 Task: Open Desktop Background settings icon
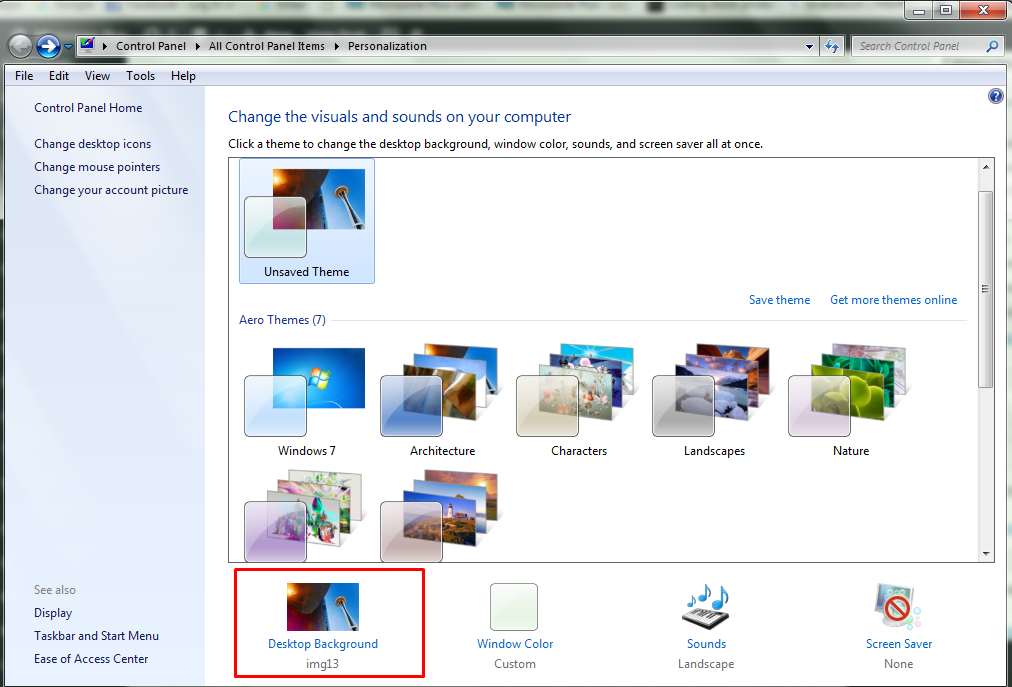[x=322, y=607]
